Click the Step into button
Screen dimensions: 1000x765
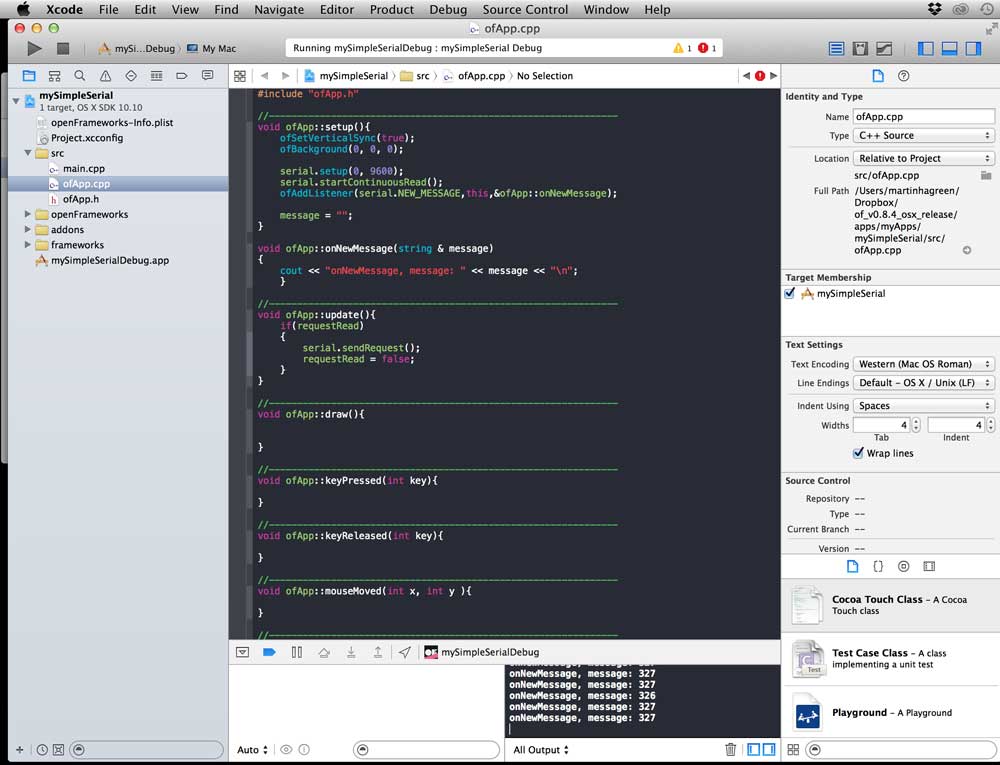tap(351, 652)
